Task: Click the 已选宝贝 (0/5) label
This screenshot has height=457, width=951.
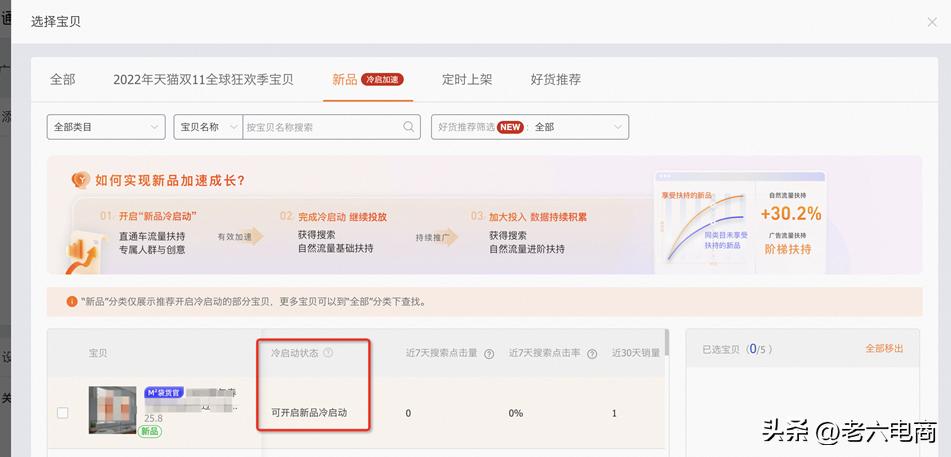Action: (x=738, y=349)
